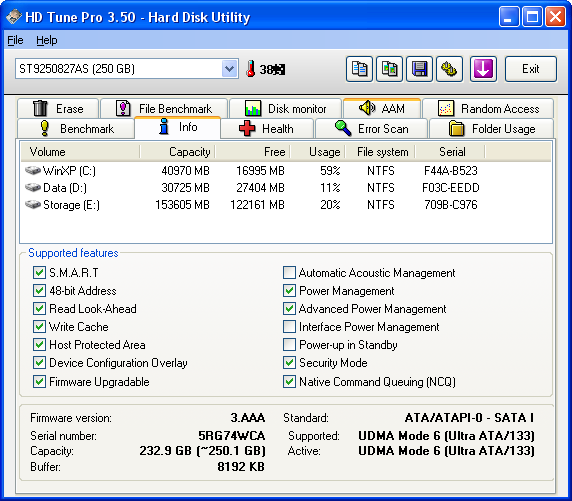
Task: Toggle the S.M.A.R.T checkbox
Action: tap(39, 272)
